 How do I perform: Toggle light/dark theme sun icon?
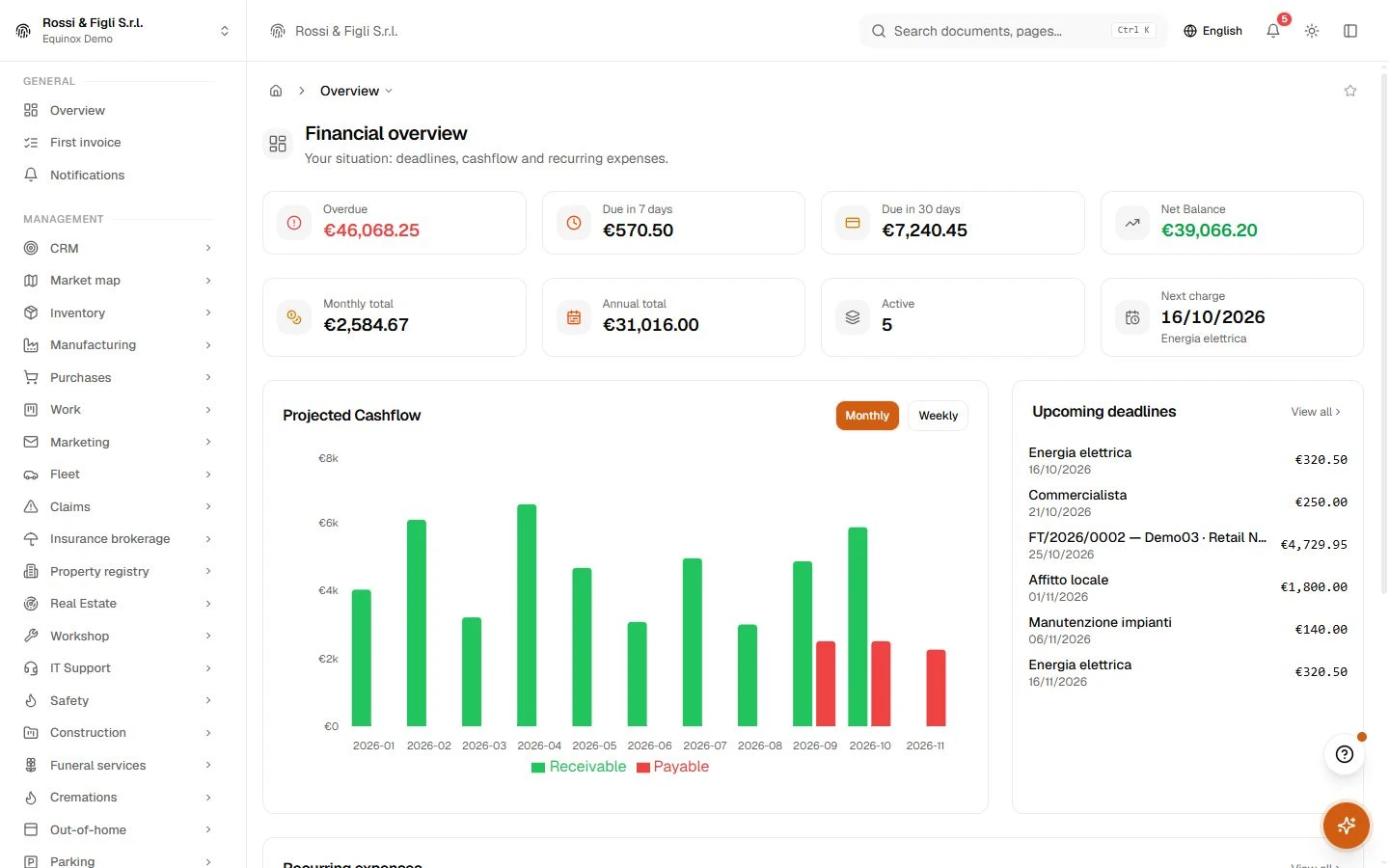(x=1312, y=31)
